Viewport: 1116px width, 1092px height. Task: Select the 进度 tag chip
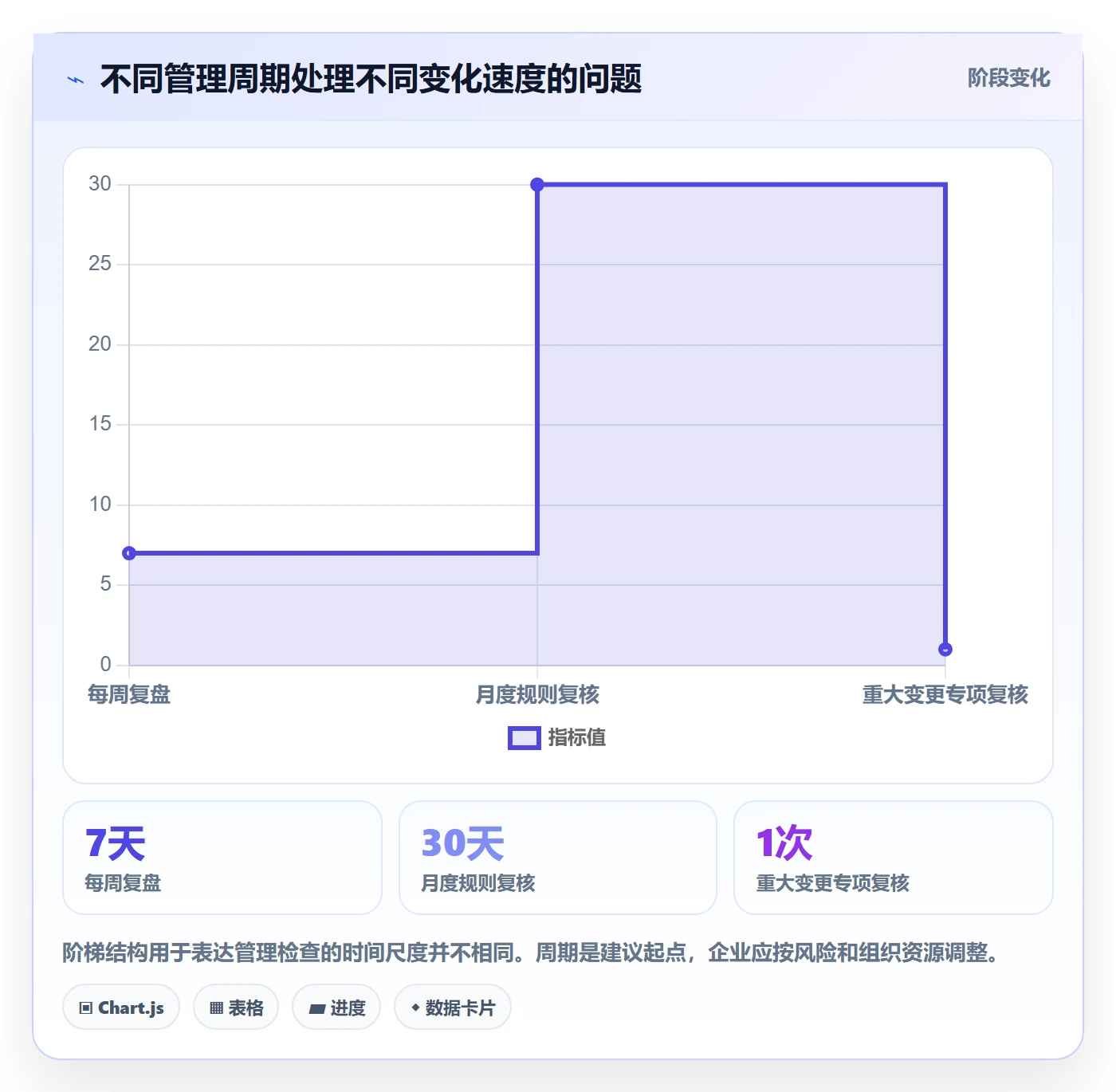[x=336, y=1008]
